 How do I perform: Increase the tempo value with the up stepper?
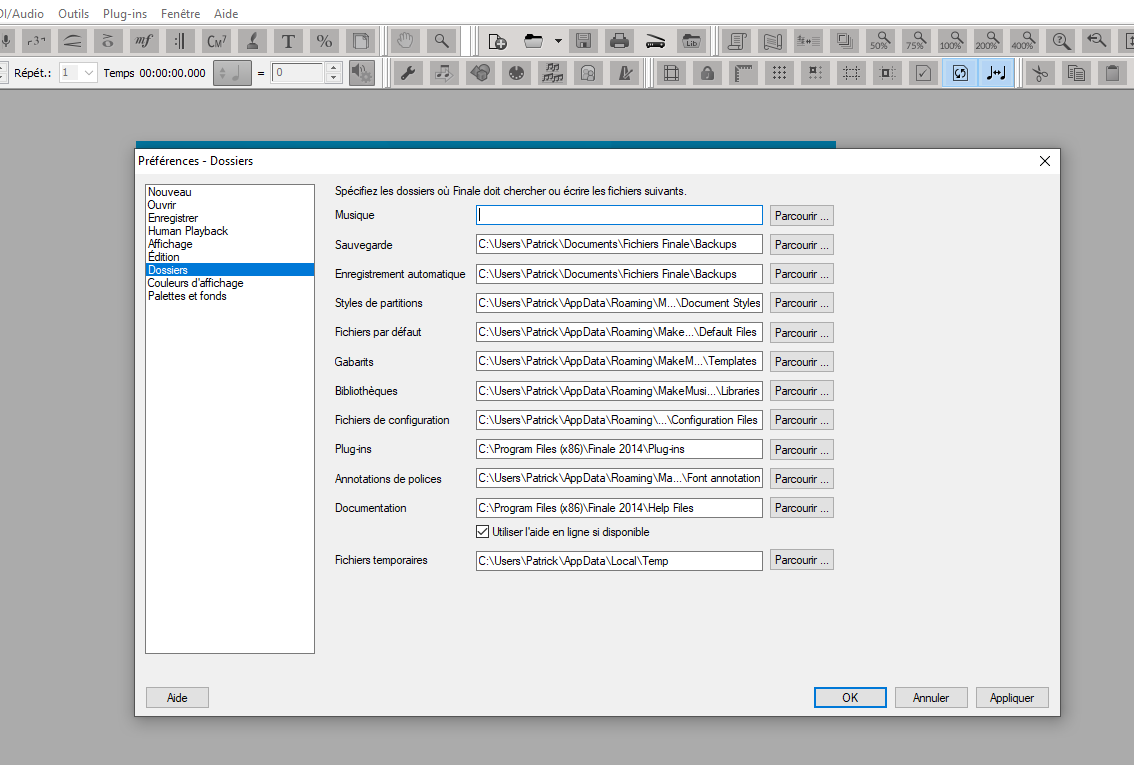(x=334, y=68)
